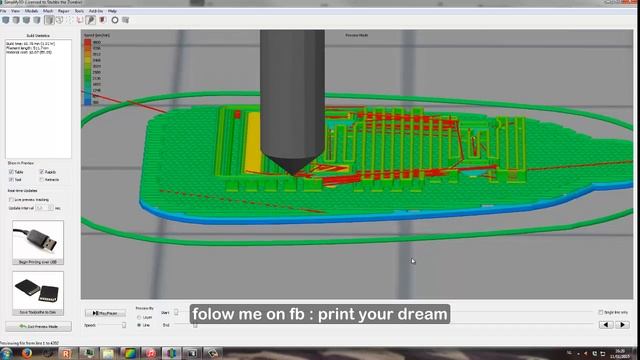Viewport: 640px width, 360px height.
Task: Enable Live preview tracking checkbox
Action: pyautogui.click(x=11, y=200)
